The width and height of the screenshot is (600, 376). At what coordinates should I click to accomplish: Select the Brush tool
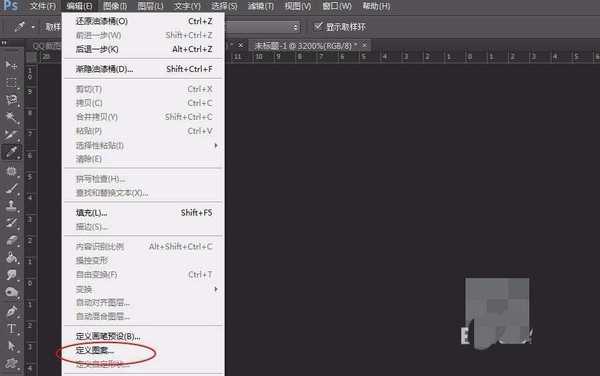pyautogui.click(x=11, y=188)
